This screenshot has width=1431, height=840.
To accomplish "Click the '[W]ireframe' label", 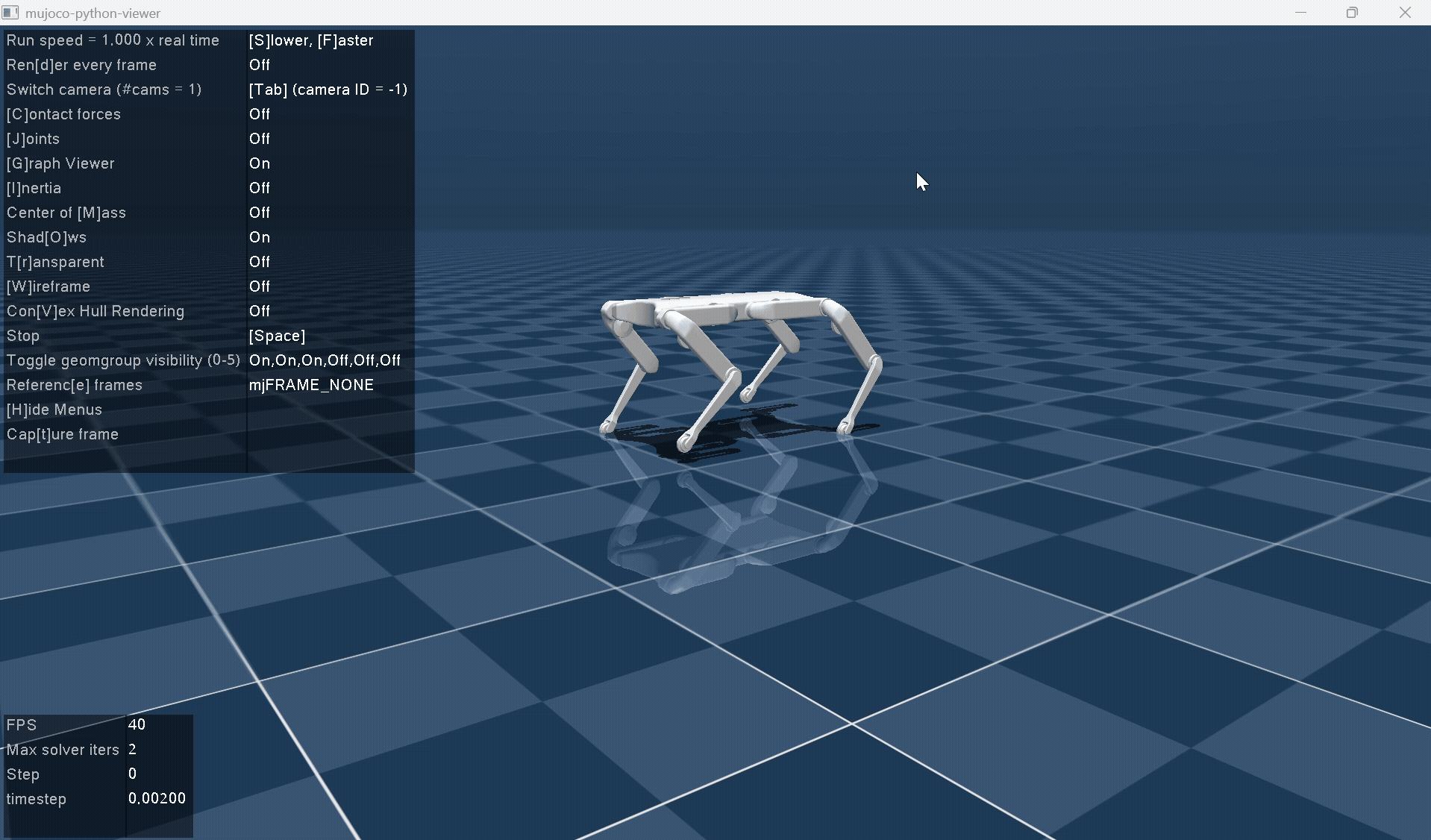I will 48,286.
